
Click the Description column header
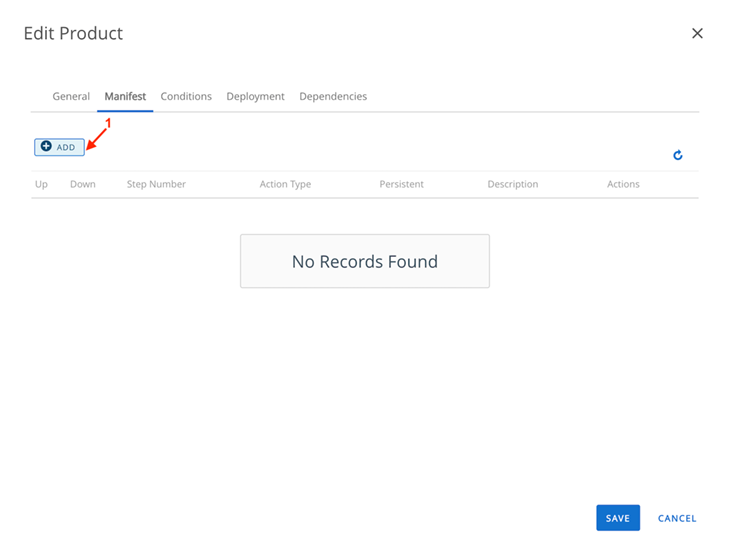tap(512, 184)
